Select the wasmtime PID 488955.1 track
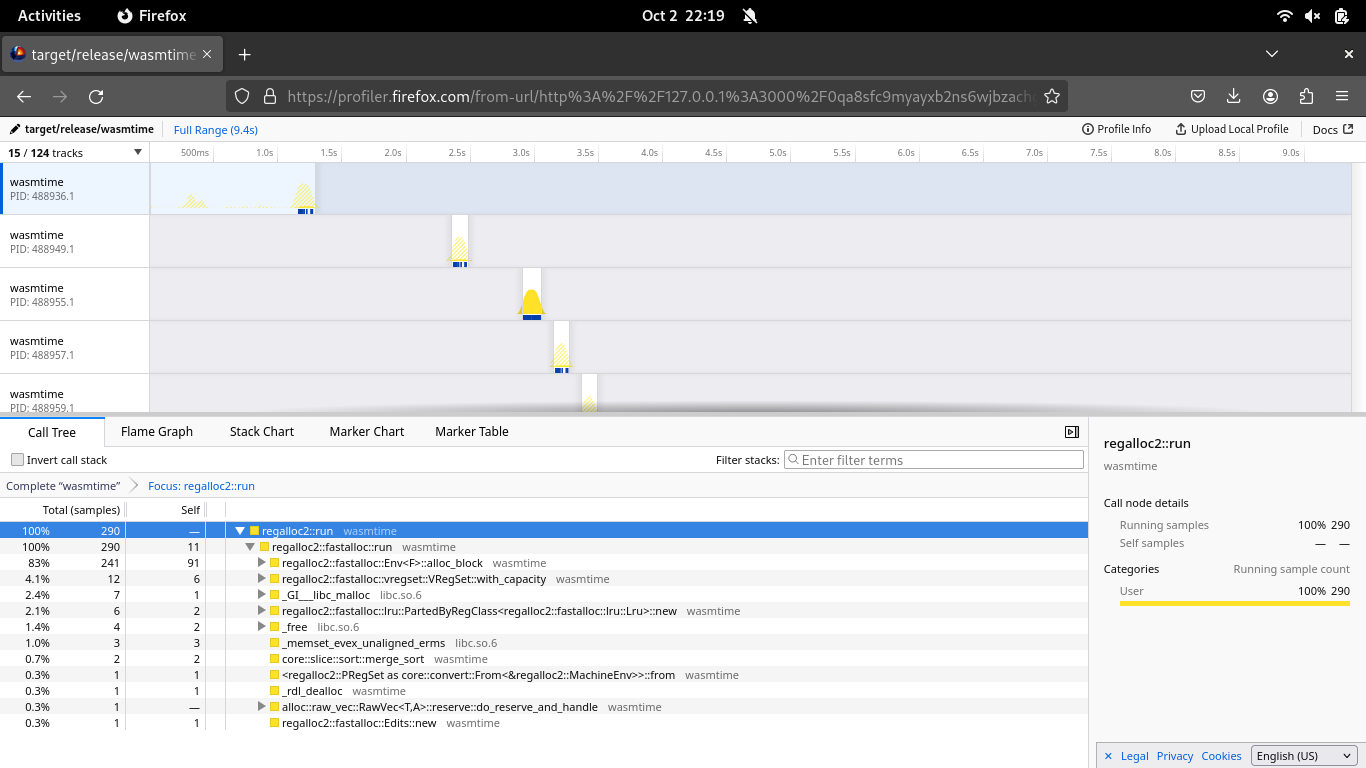 click(75, 294)
